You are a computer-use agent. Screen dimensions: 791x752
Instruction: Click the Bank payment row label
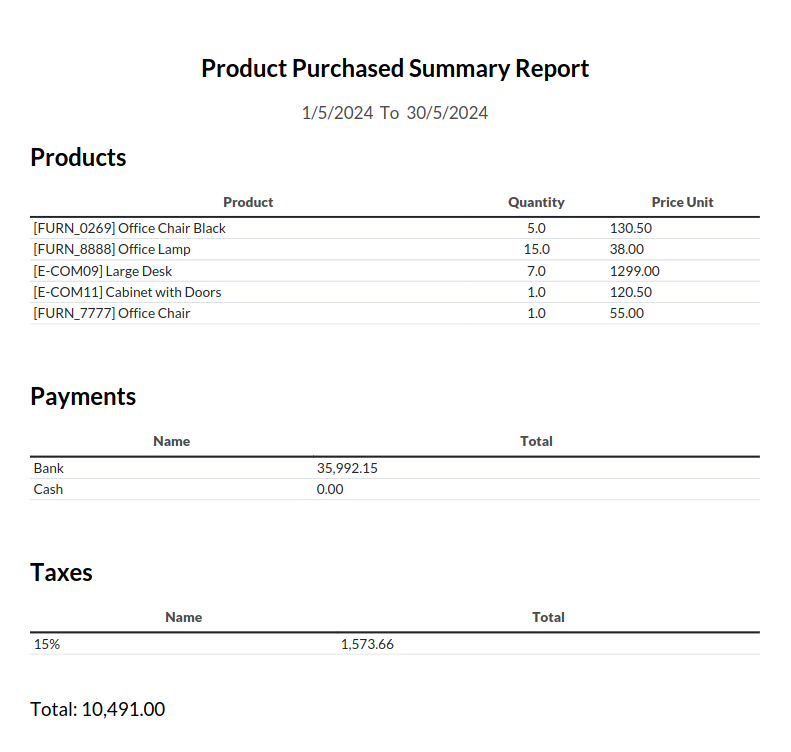click(49, 468)
